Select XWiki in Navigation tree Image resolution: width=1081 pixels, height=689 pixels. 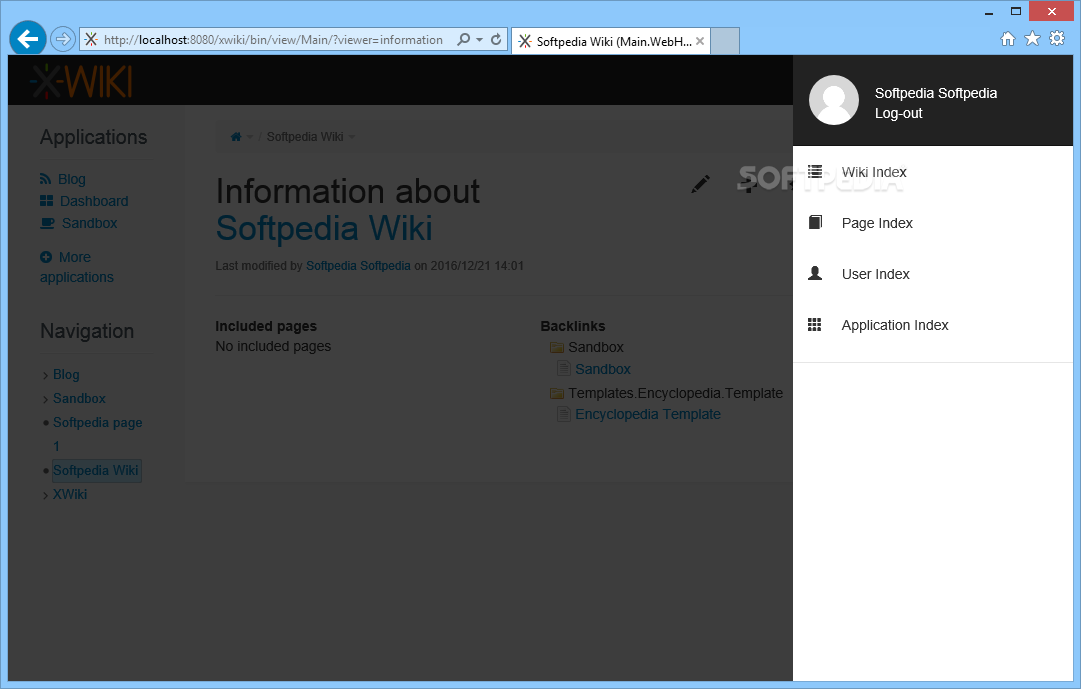(x=70, y=495)
